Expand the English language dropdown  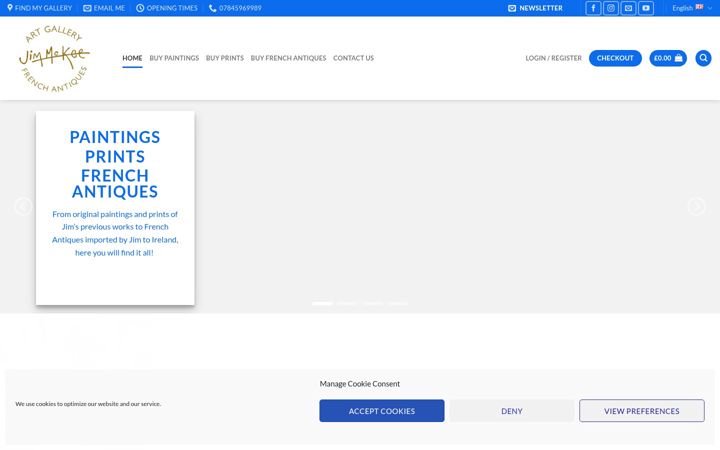[692, 8]
